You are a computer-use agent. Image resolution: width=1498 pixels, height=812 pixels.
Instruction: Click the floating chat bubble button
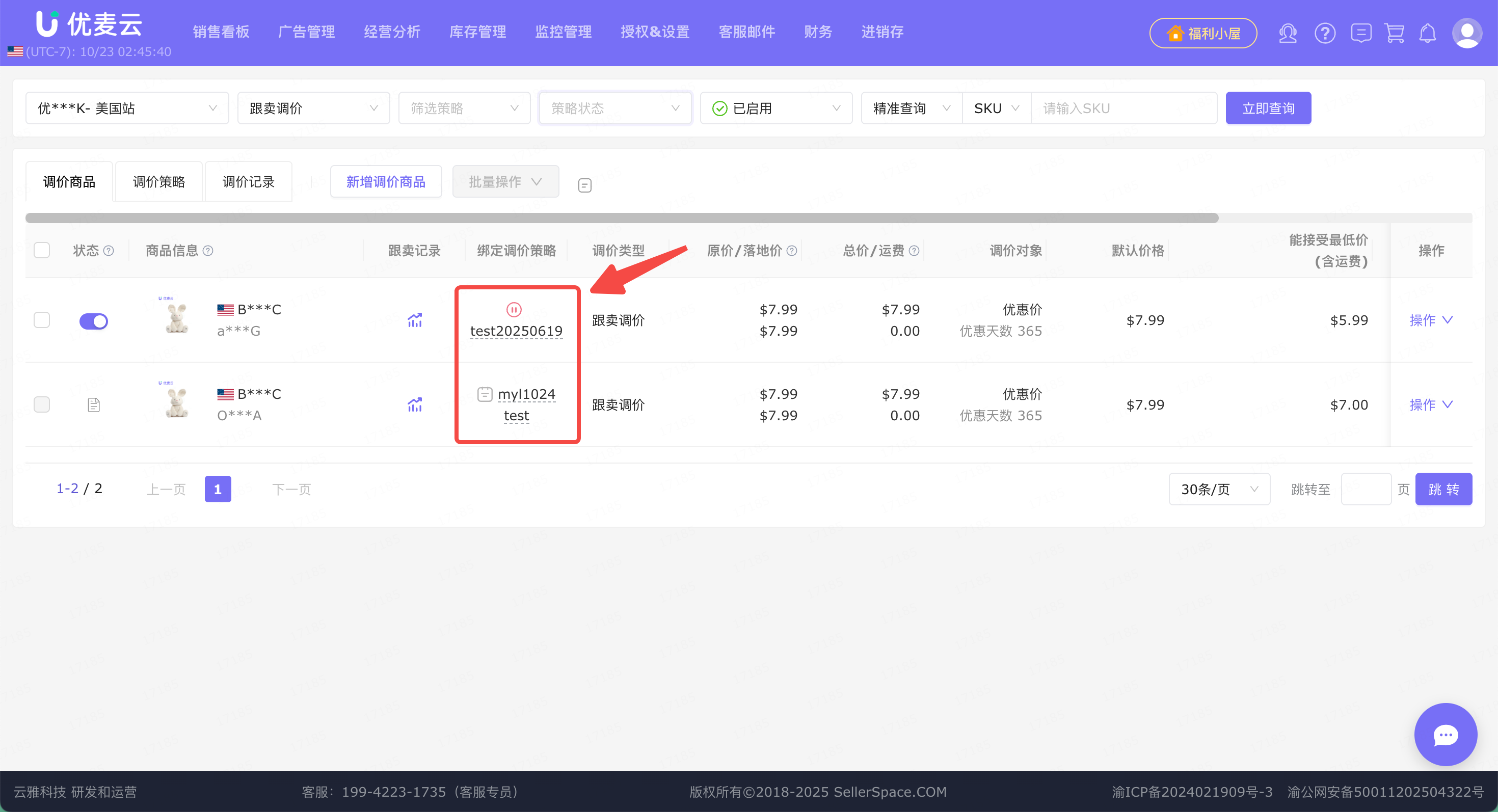pyautogui.click(x=1445, y=735)
